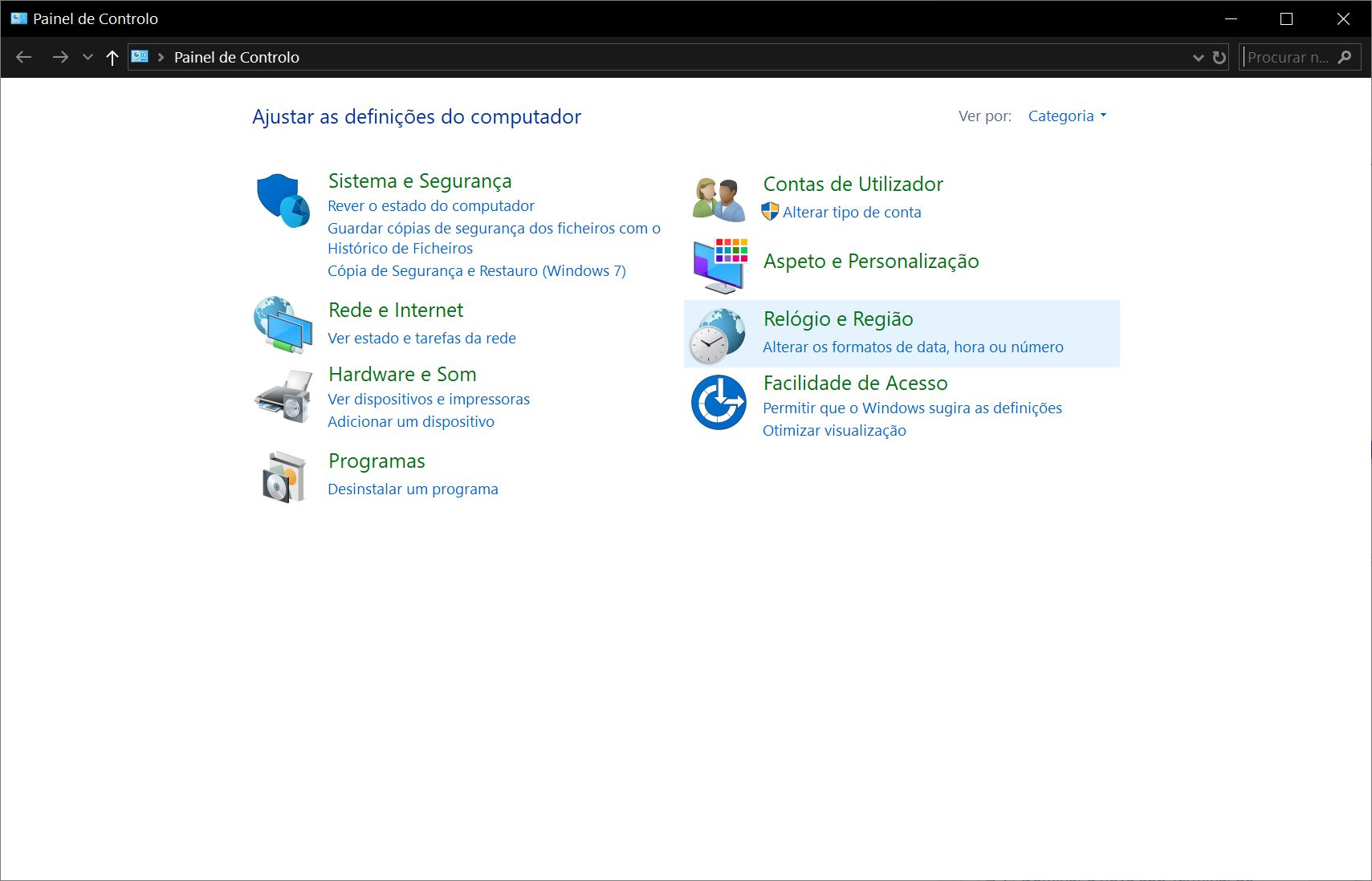The height and width of the screenshot is (881, 1372).
Task: Open the Hardware e Som category
Action: tap(402, 374)
